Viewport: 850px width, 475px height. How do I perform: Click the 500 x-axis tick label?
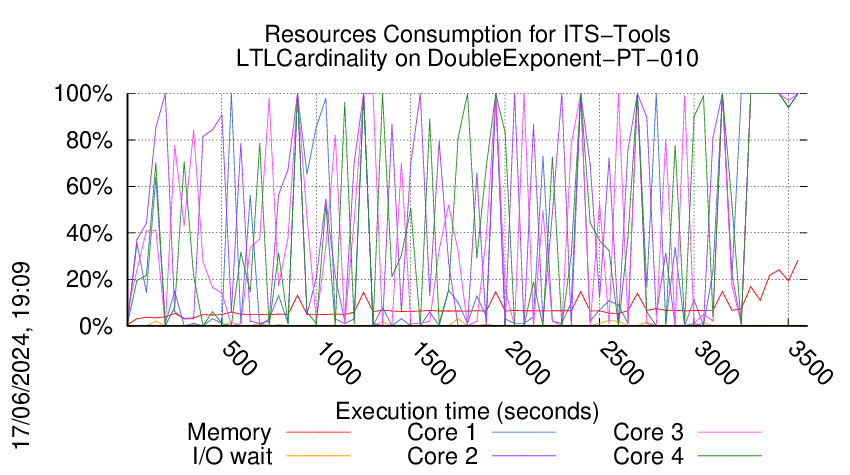point(239,359)
